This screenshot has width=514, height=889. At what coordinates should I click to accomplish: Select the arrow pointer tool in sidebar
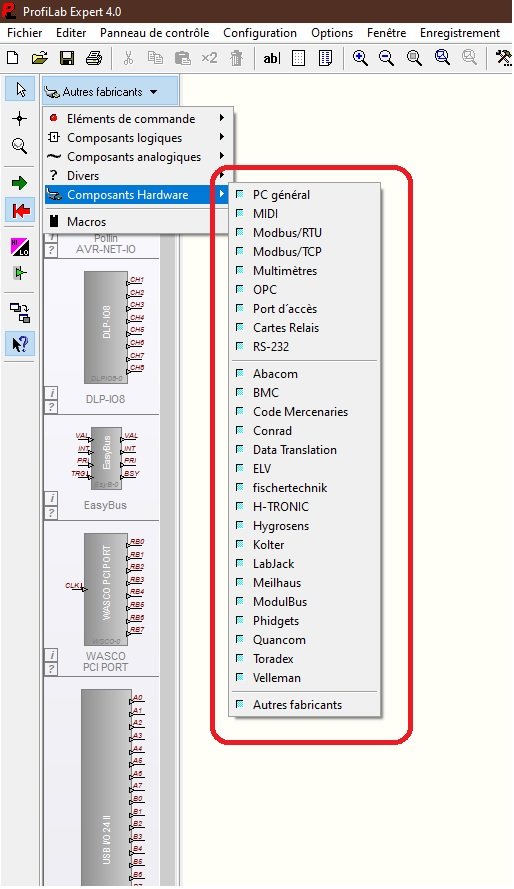point(20,90)
